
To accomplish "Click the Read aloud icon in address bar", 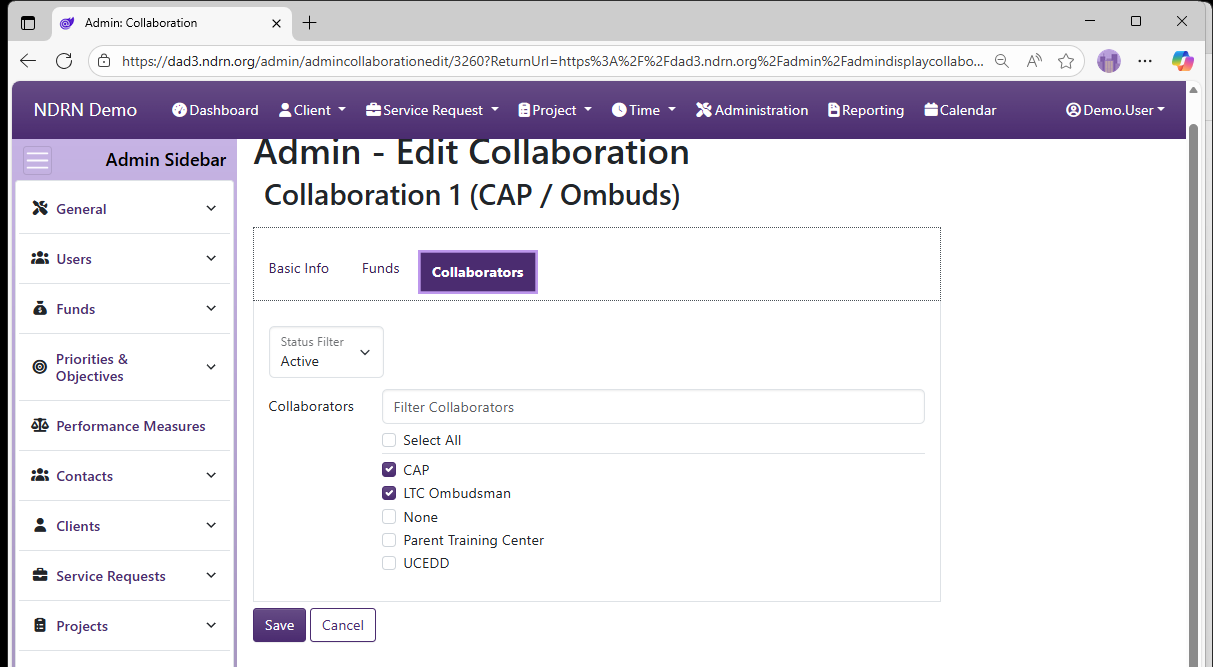I will [x=1034, y=61].
